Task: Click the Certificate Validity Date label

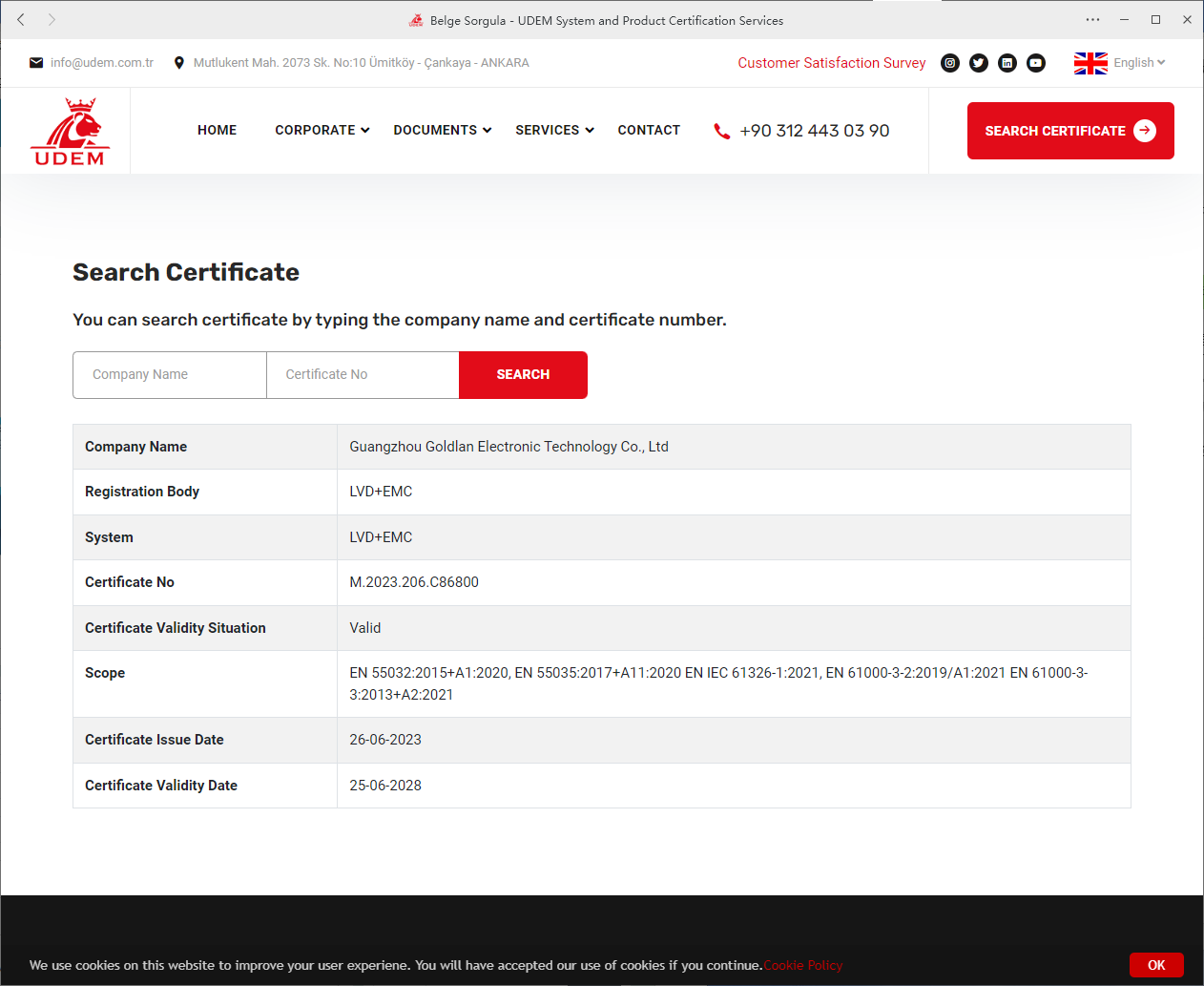Action: click(161, 786)
